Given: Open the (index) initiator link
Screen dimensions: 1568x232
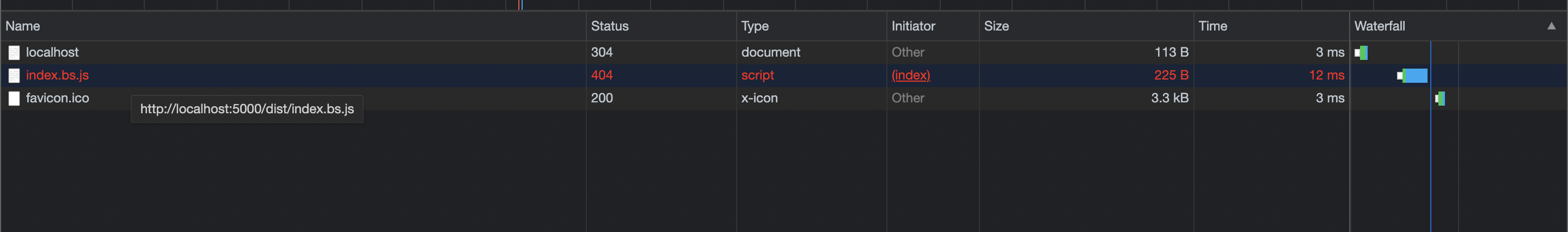Looking at the screenshot, I should pos(911,76).
